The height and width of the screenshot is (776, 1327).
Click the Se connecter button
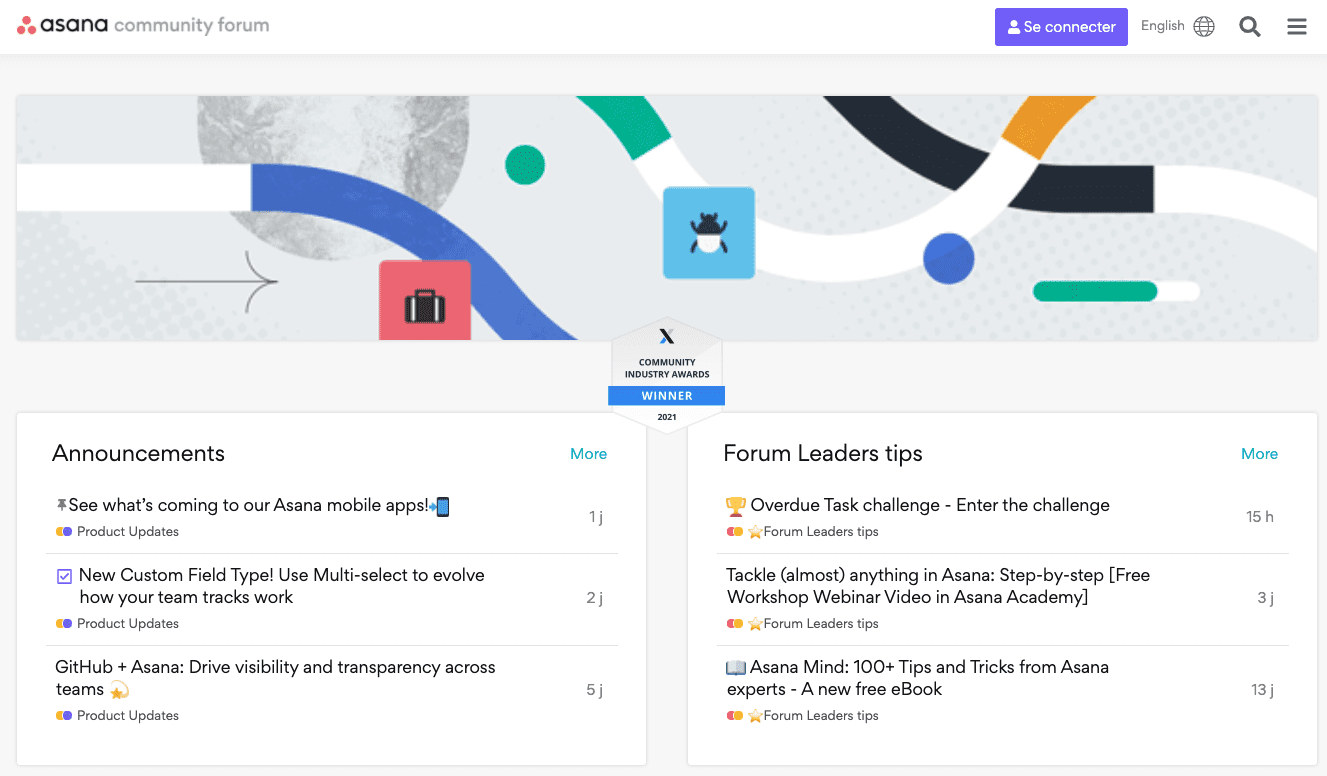click(x=1061, y=27)
